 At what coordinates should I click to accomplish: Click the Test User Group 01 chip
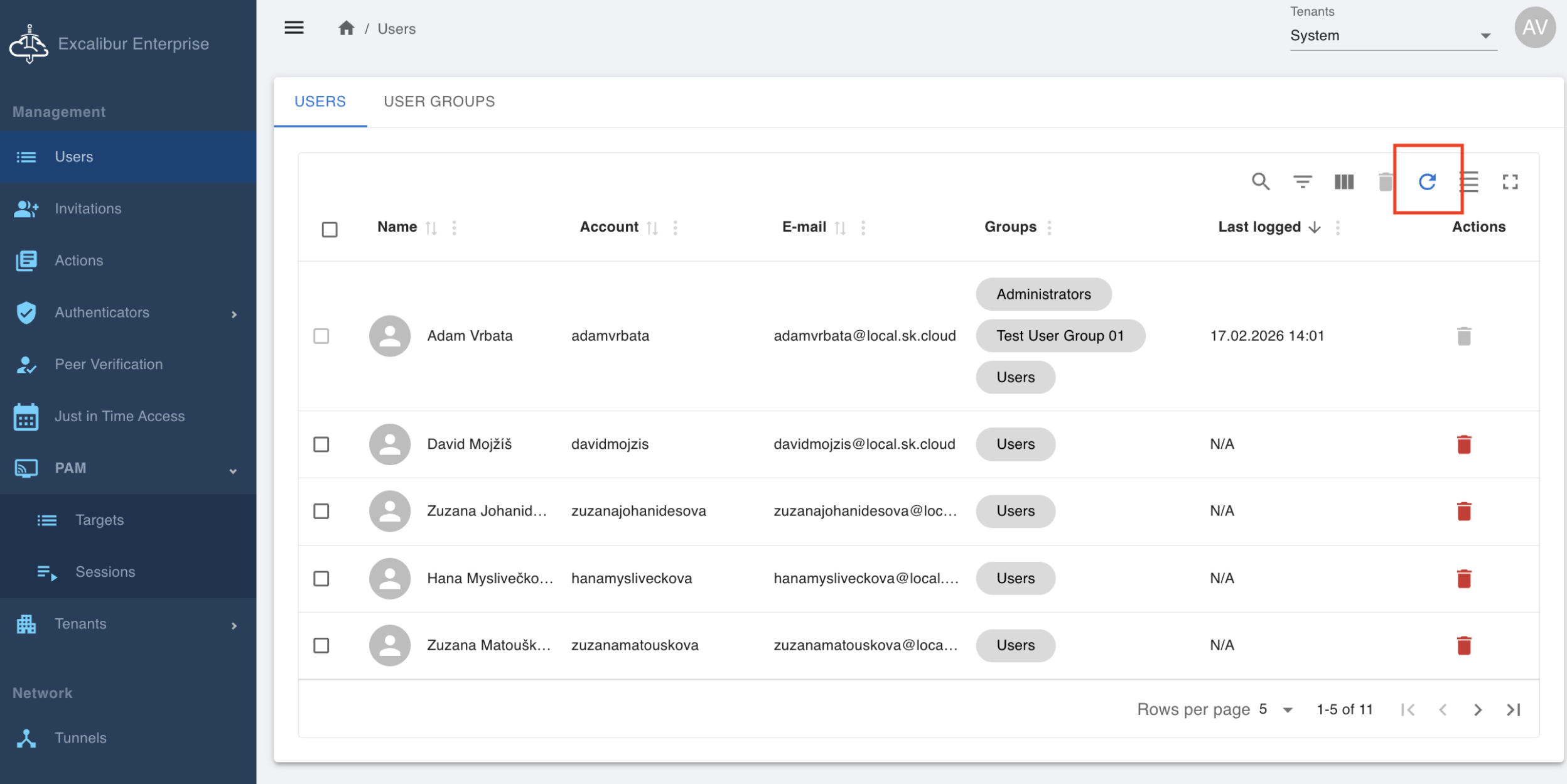tap(1060, 336)
